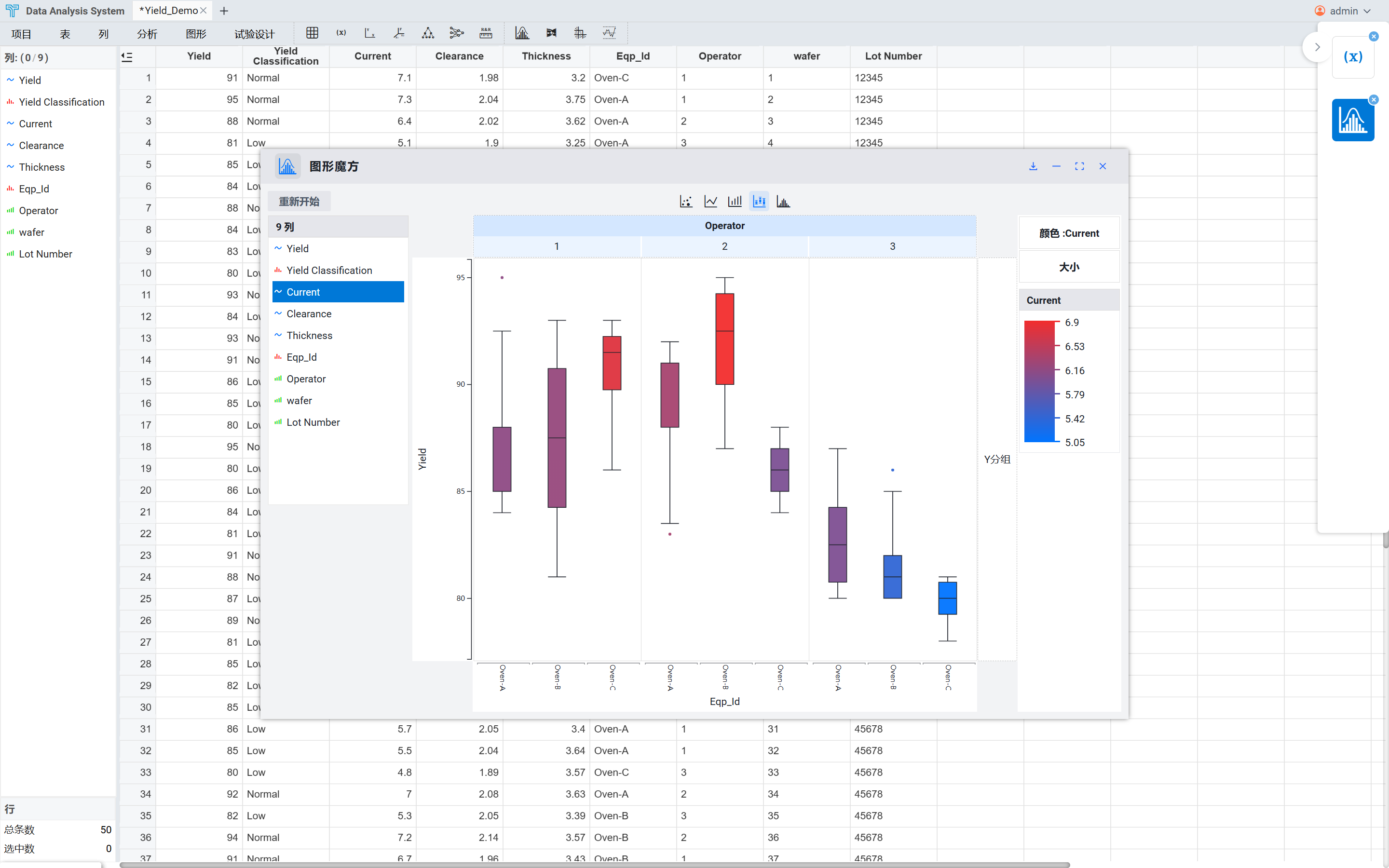Select Thickness in dialog column list
This screenshot has width=1389, height=868.
(x=338, y=336)
